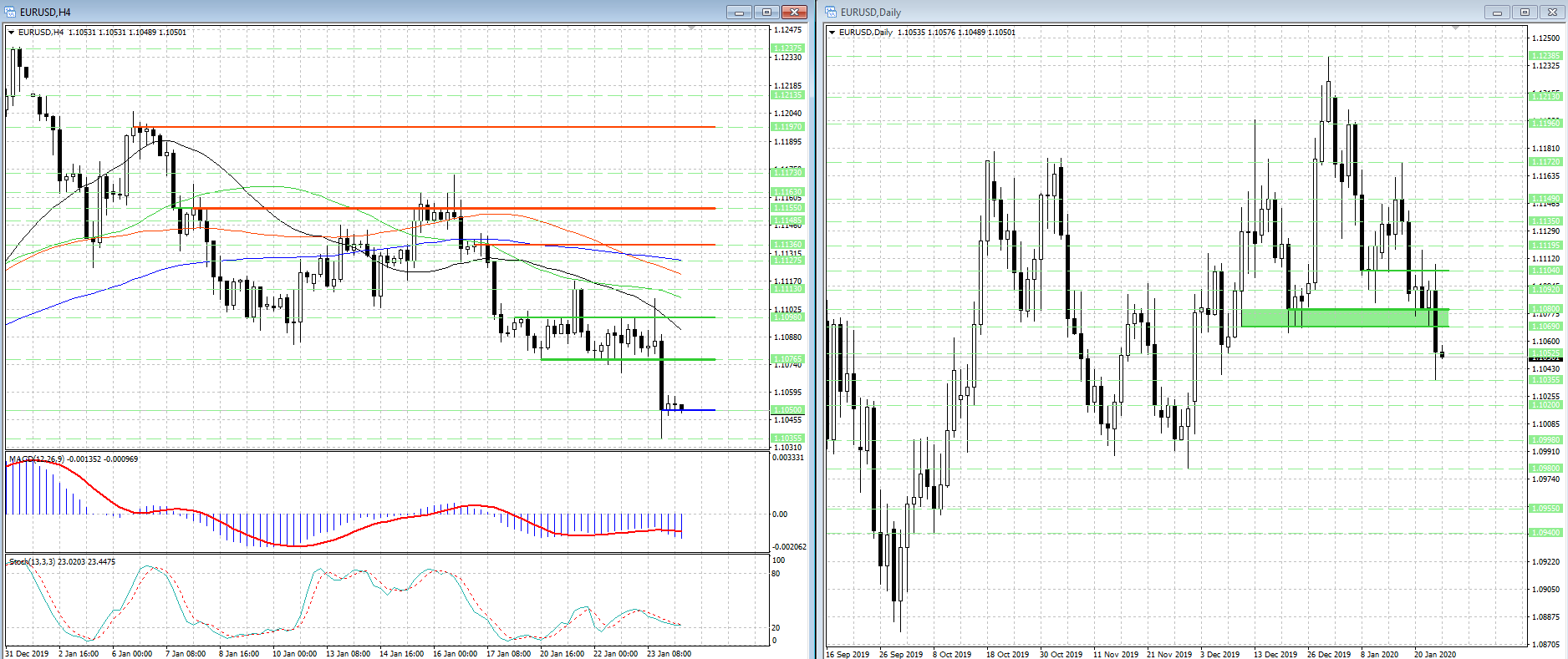Click the chart shift triangle marker on Daily chart
Viewport: 1568px width, 659px height.
[x=1455, y=28]
